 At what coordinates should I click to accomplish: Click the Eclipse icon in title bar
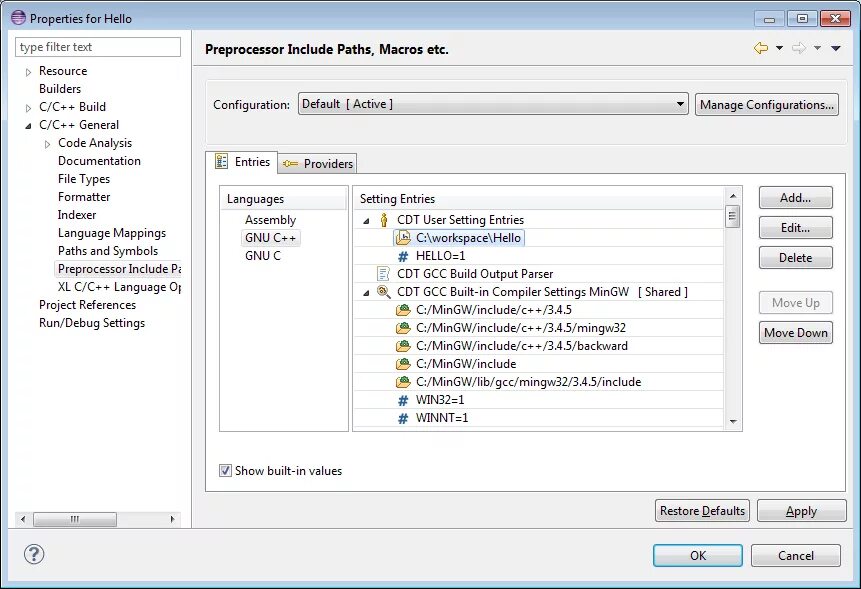[x=18, y=18]
